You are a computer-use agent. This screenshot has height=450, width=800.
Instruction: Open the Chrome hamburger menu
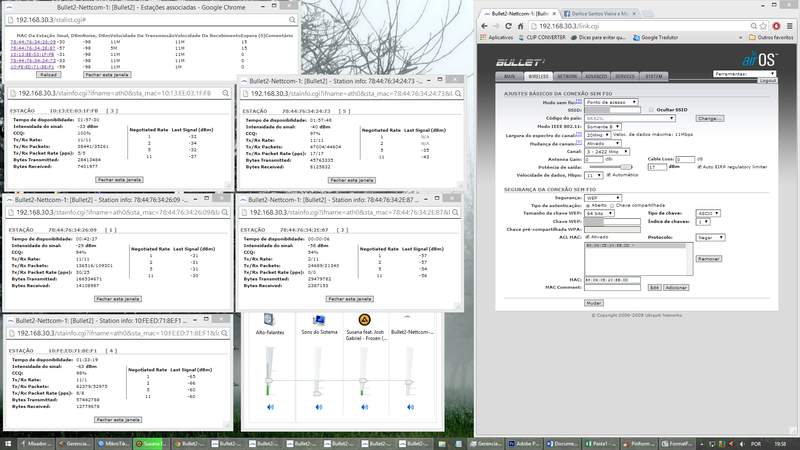(789, 26)
